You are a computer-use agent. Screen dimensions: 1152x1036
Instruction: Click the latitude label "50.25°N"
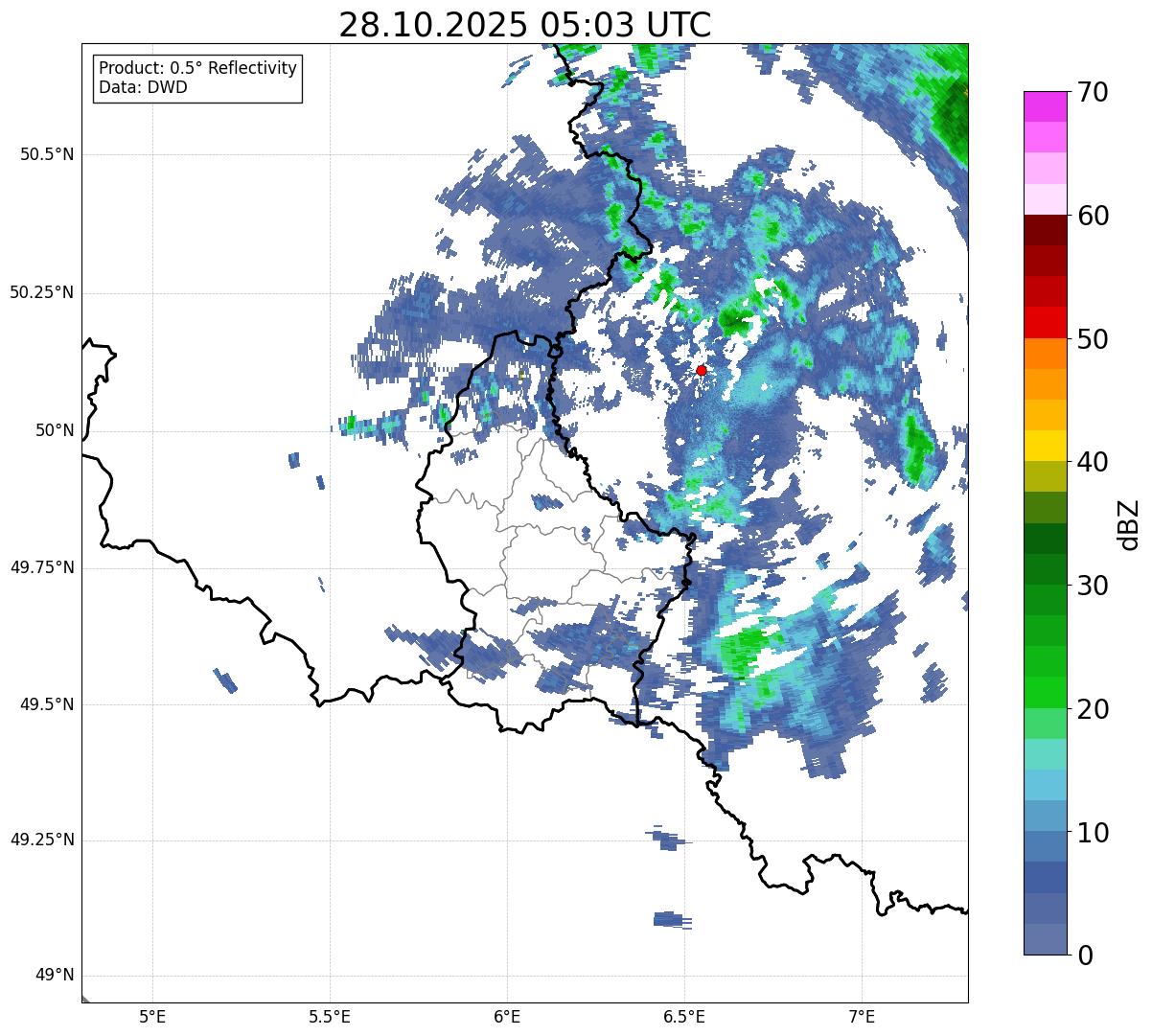[x=42, y=292]
